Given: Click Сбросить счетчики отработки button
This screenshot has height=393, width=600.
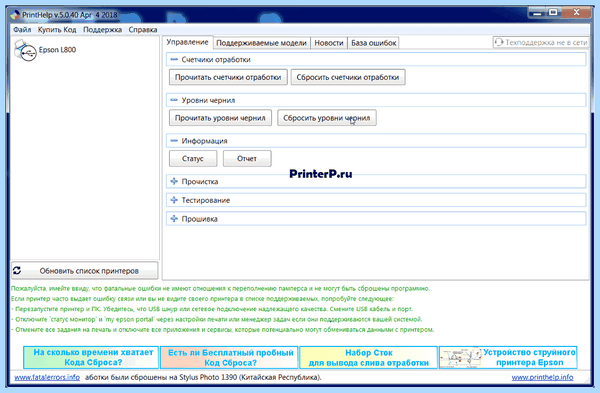Looking at the screenshot, I should coord(348,77).
